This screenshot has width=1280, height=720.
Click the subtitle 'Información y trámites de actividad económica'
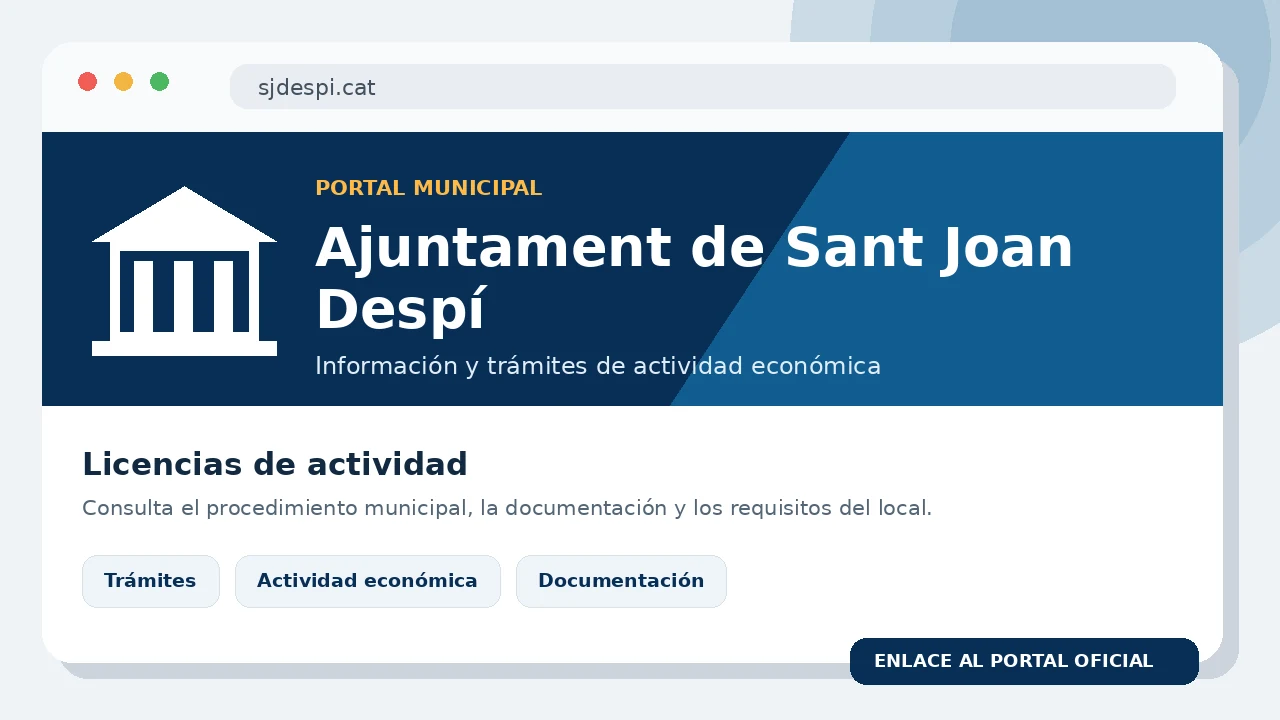[598, 366]
